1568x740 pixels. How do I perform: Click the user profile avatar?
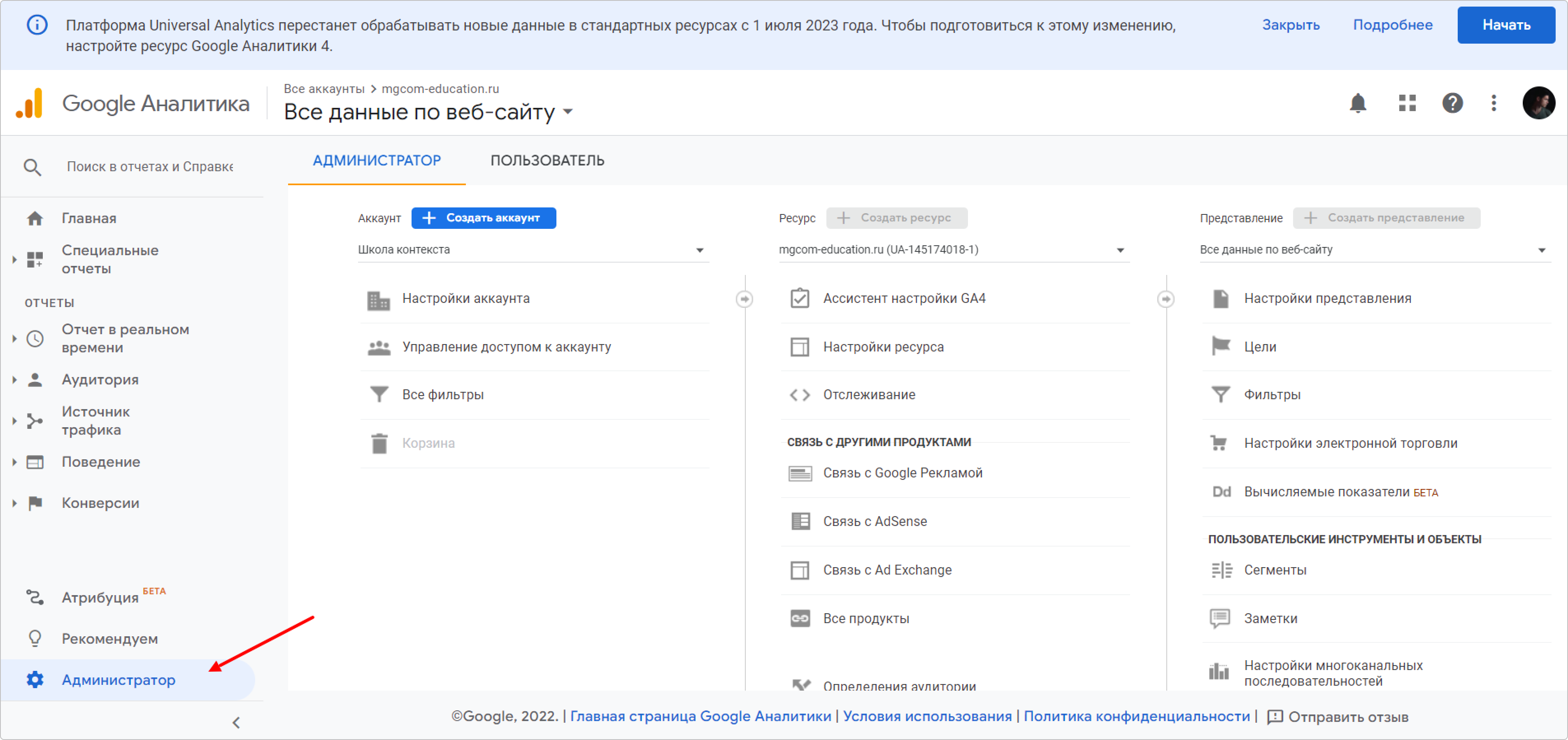pos(1538,103)
